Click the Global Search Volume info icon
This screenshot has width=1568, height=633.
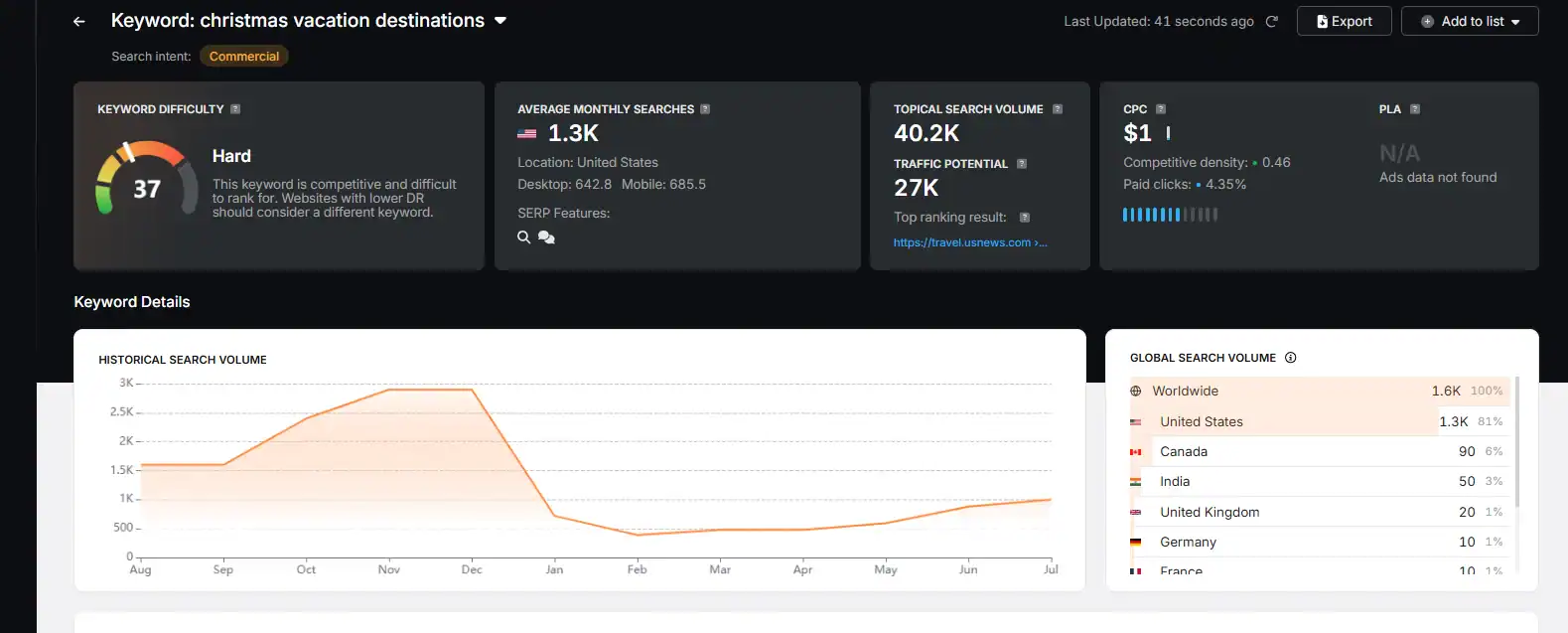click(x=1291, y=358)
